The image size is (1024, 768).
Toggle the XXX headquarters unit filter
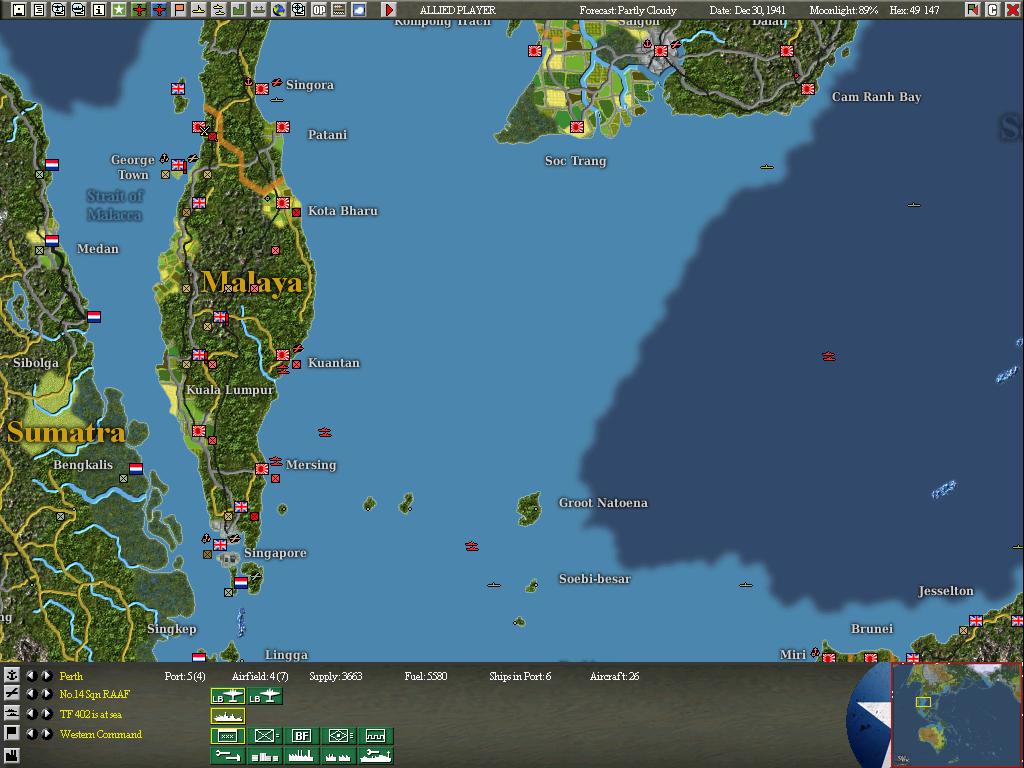[x=227, y=736]
